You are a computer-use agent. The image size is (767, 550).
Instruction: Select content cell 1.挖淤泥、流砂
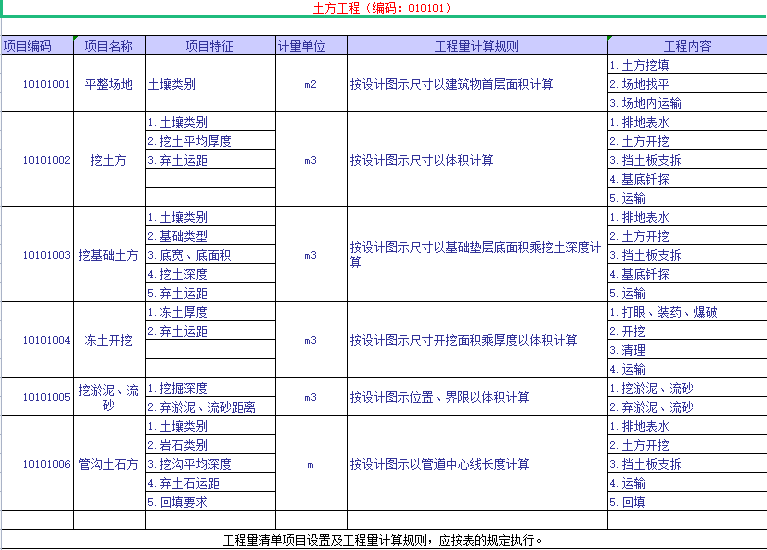[x=687, y=388]
